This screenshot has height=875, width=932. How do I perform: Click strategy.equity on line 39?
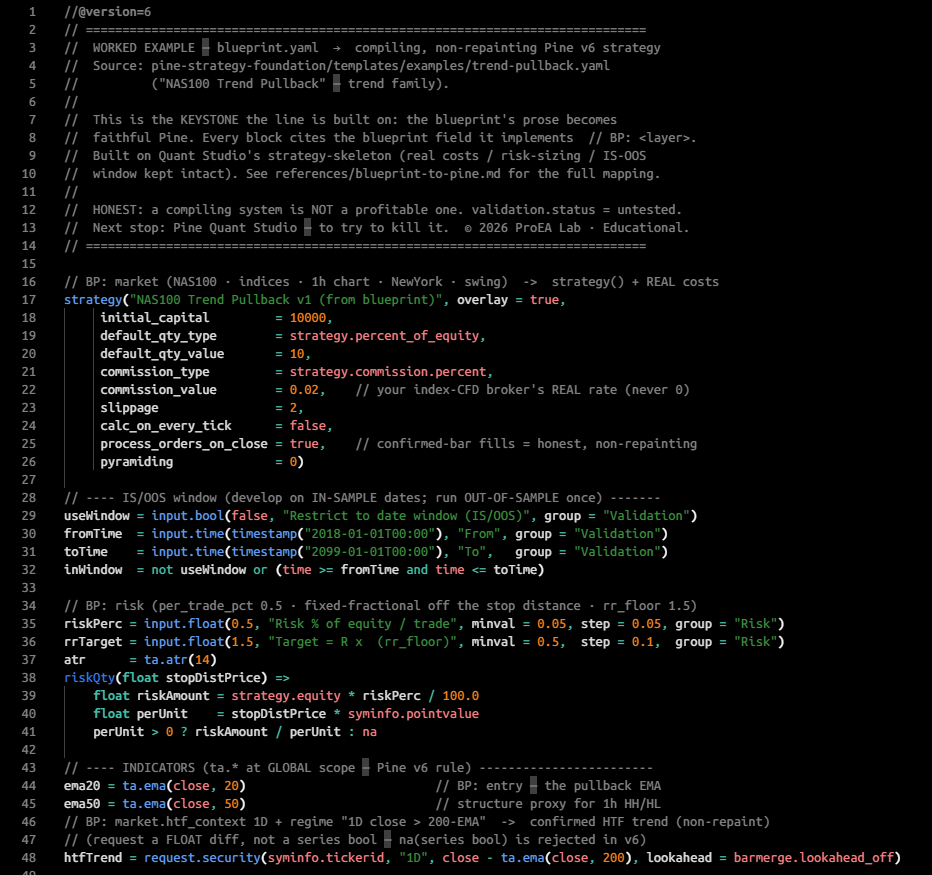pos(286,696)
